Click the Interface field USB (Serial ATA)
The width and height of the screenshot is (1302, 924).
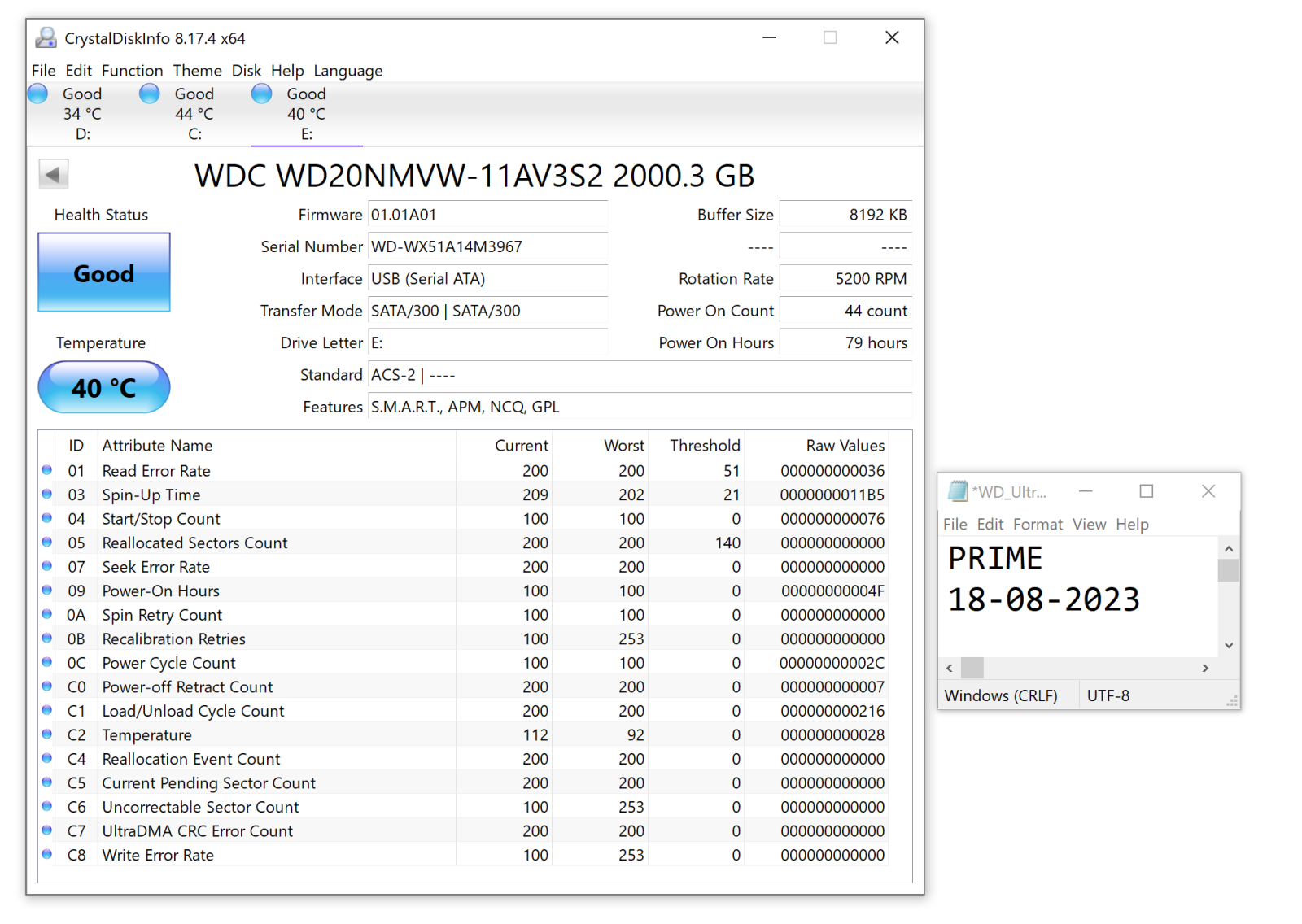[488, 278]
